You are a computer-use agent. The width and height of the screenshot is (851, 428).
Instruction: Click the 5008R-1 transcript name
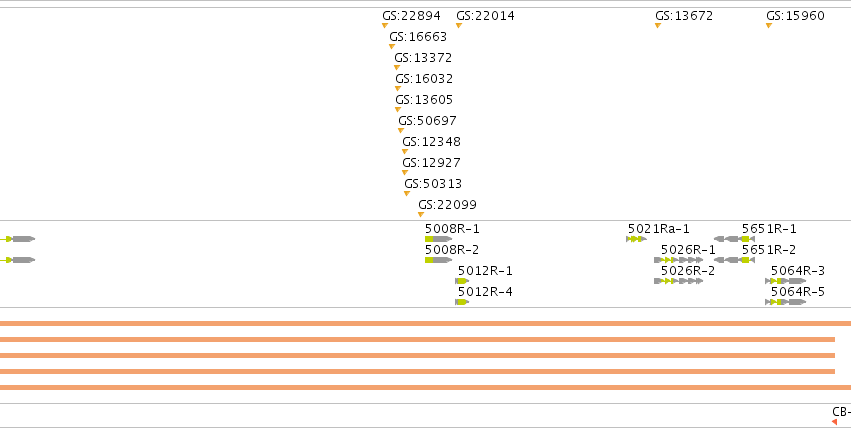click(452, 229)
